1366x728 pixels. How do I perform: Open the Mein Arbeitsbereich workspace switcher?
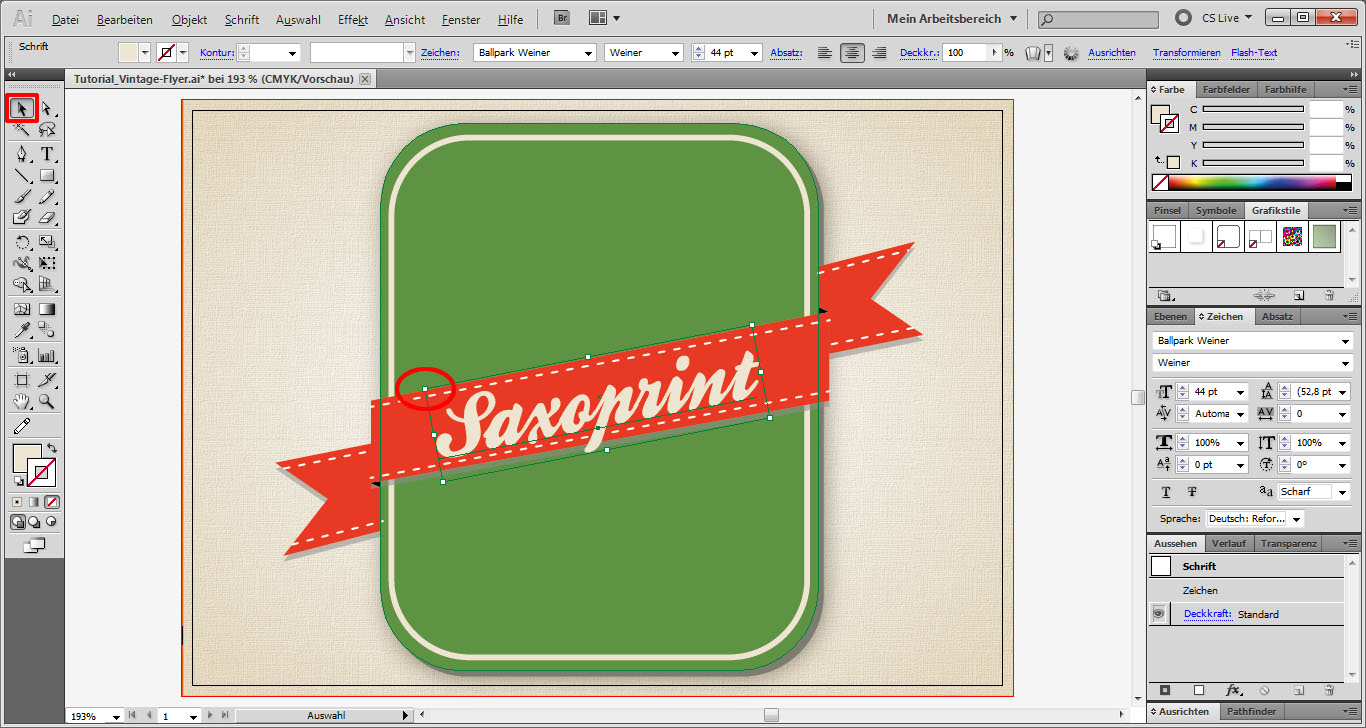coord(951,18)
